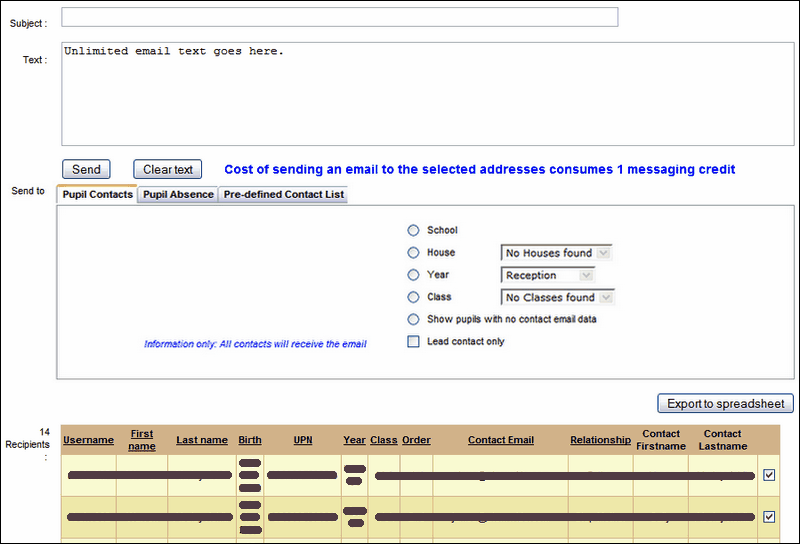800x544 pixels.
Task: Select the School radio button
Action: pos(413,231)
